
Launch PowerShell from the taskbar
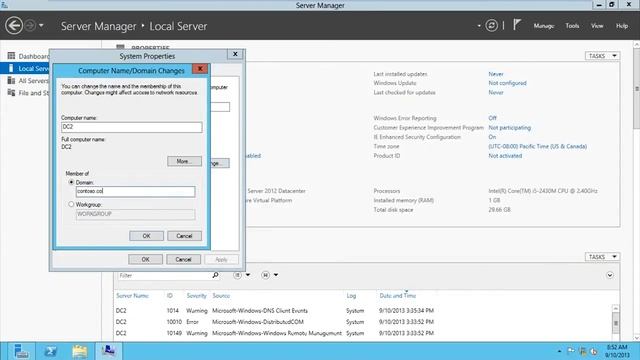(x=51, y=351)
